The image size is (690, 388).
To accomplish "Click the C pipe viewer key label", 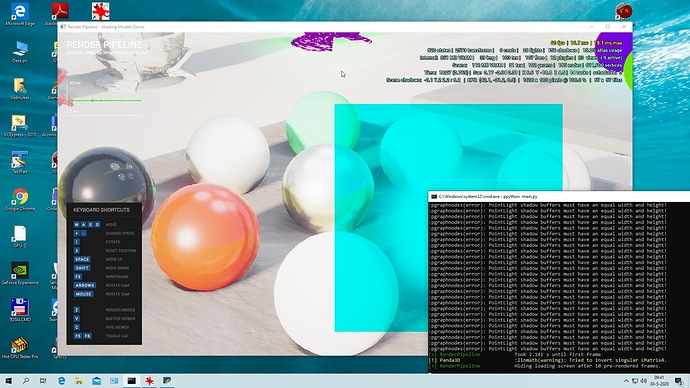I will click(x=77, y=327).
